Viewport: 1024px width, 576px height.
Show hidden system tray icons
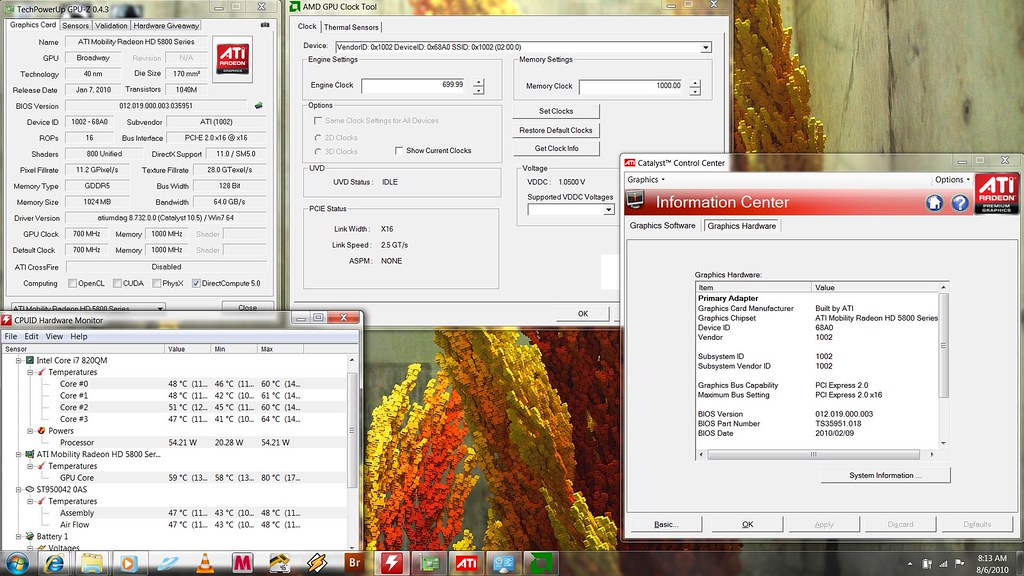pos(910,564)
